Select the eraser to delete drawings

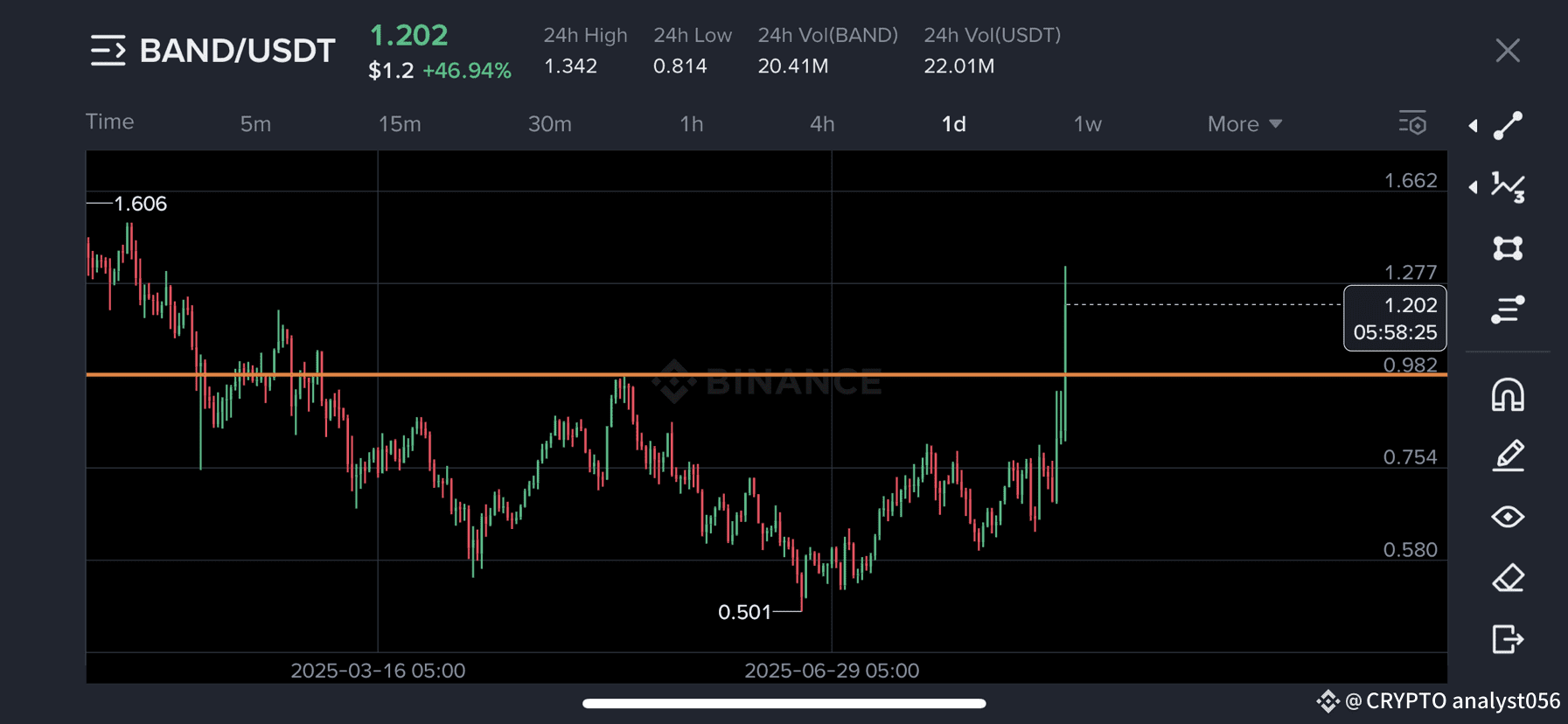coord(1508,578)
